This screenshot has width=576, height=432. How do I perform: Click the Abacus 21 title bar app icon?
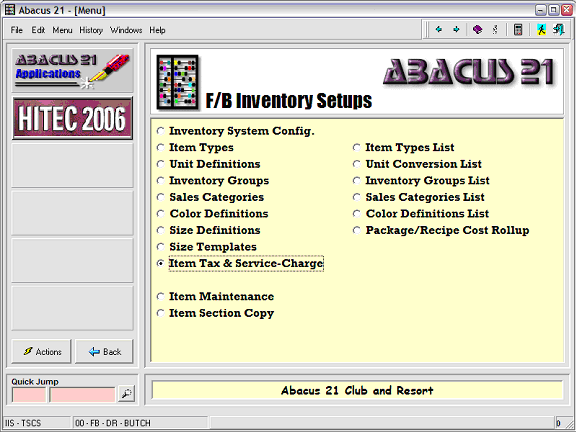[10, 10]
